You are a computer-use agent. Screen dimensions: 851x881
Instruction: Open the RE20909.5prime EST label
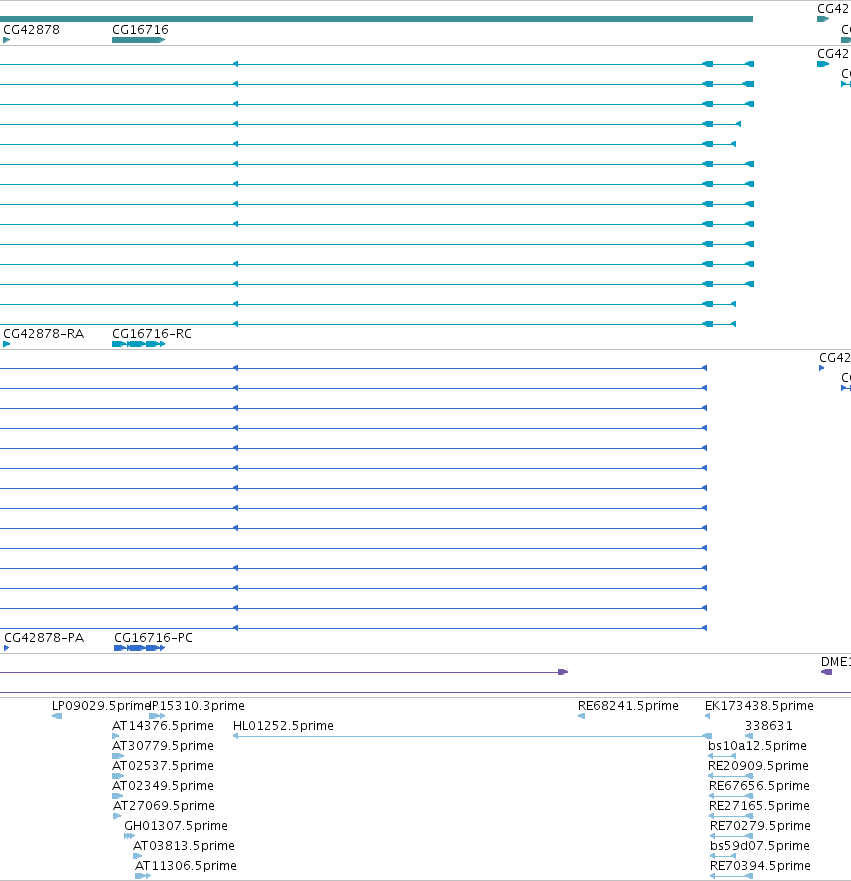click(759, 766)
